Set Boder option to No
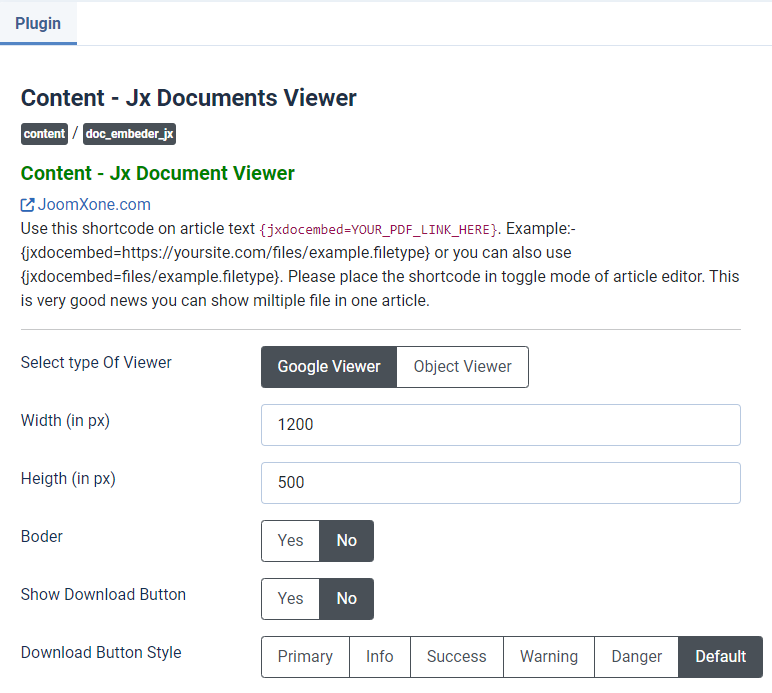772x693 pixels. pos(346,541)
